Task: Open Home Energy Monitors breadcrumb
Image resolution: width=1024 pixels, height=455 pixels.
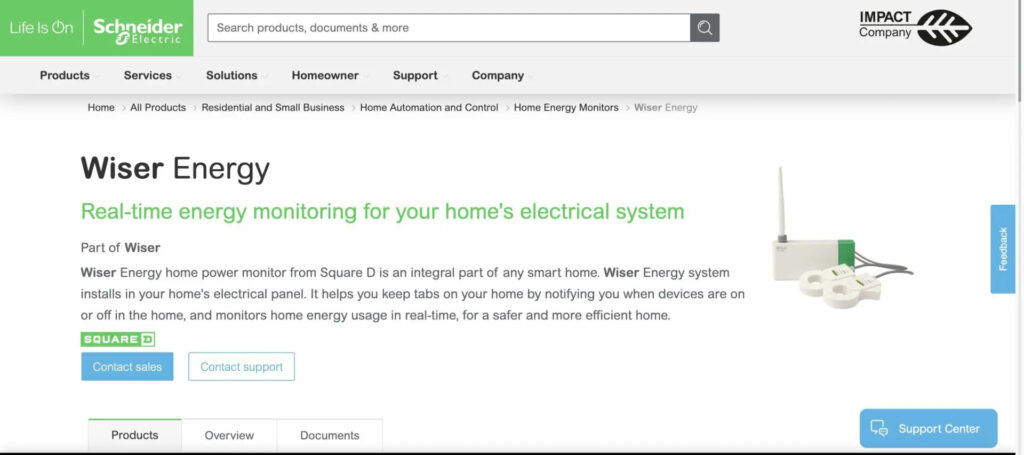Action: [x=566, y=108]
